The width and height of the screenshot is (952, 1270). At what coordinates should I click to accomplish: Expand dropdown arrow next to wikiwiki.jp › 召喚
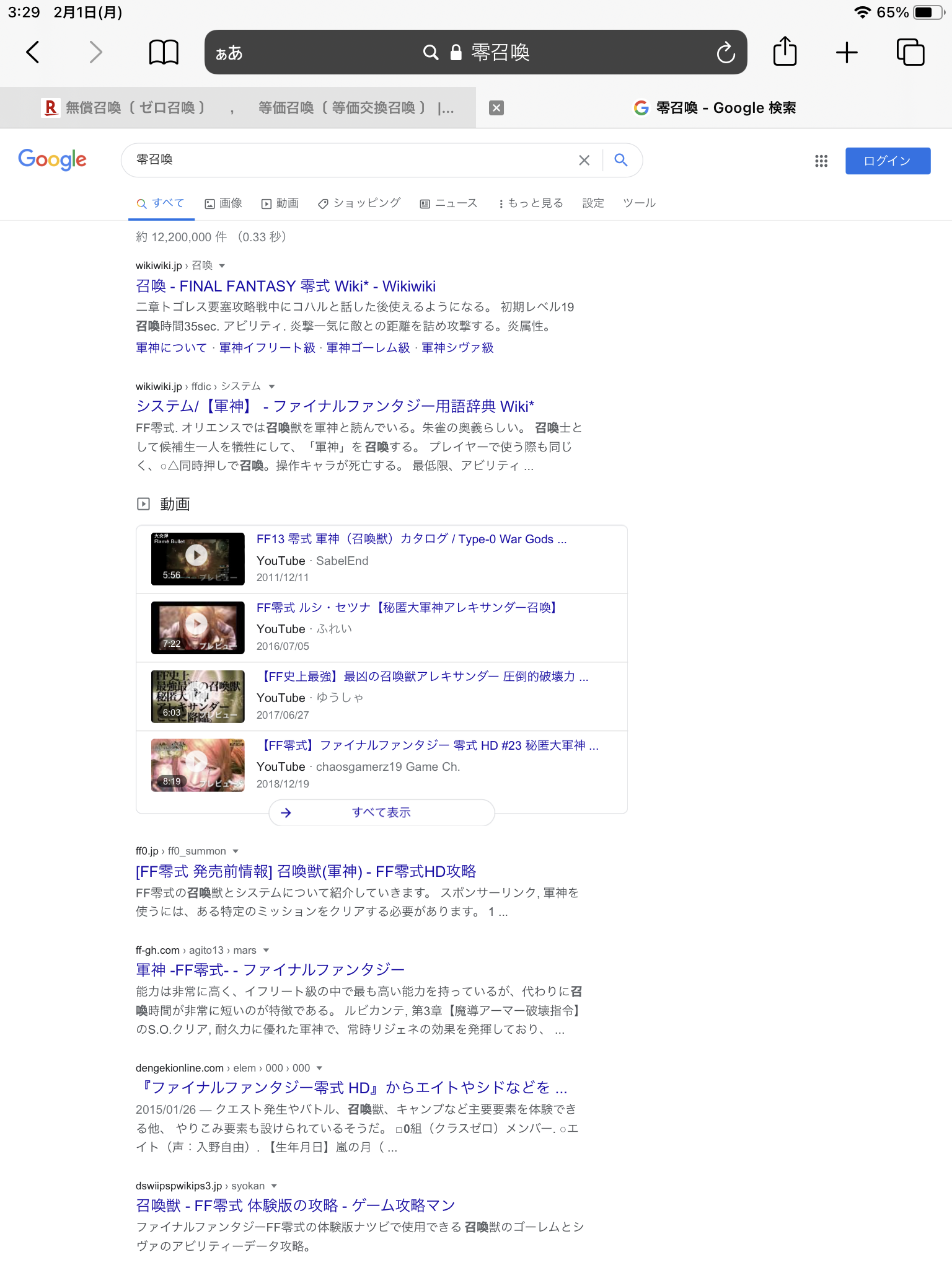[x=222, y=266]
